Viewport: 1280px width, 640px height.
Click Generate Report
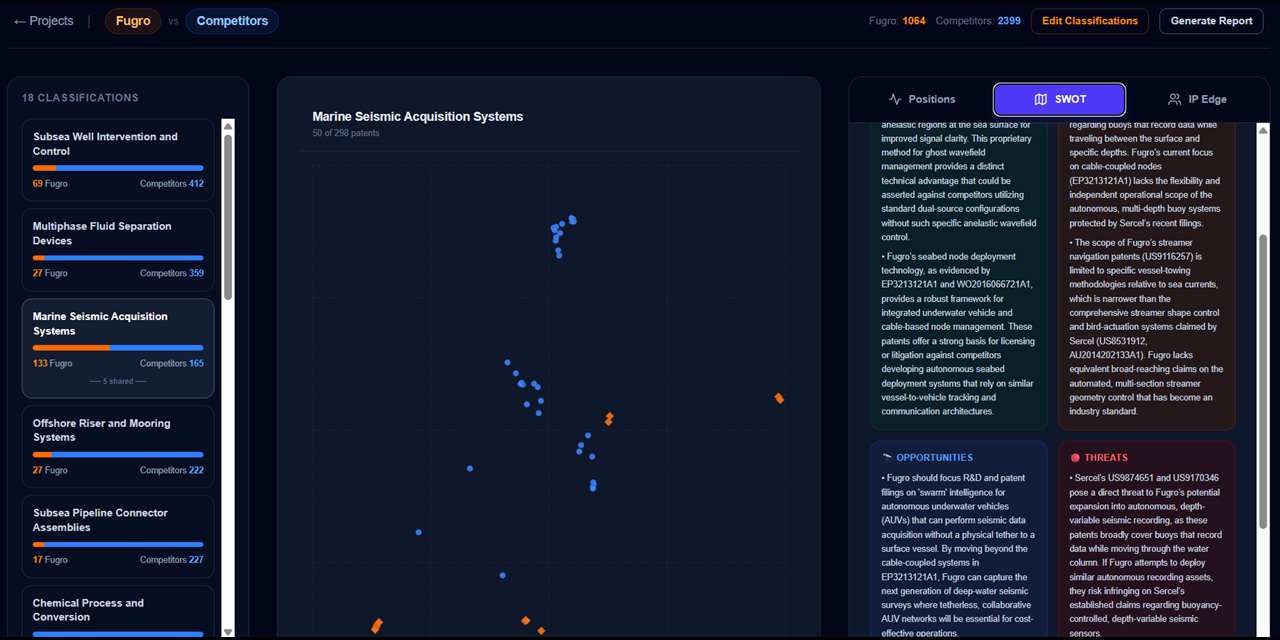tap(1211, 20)
